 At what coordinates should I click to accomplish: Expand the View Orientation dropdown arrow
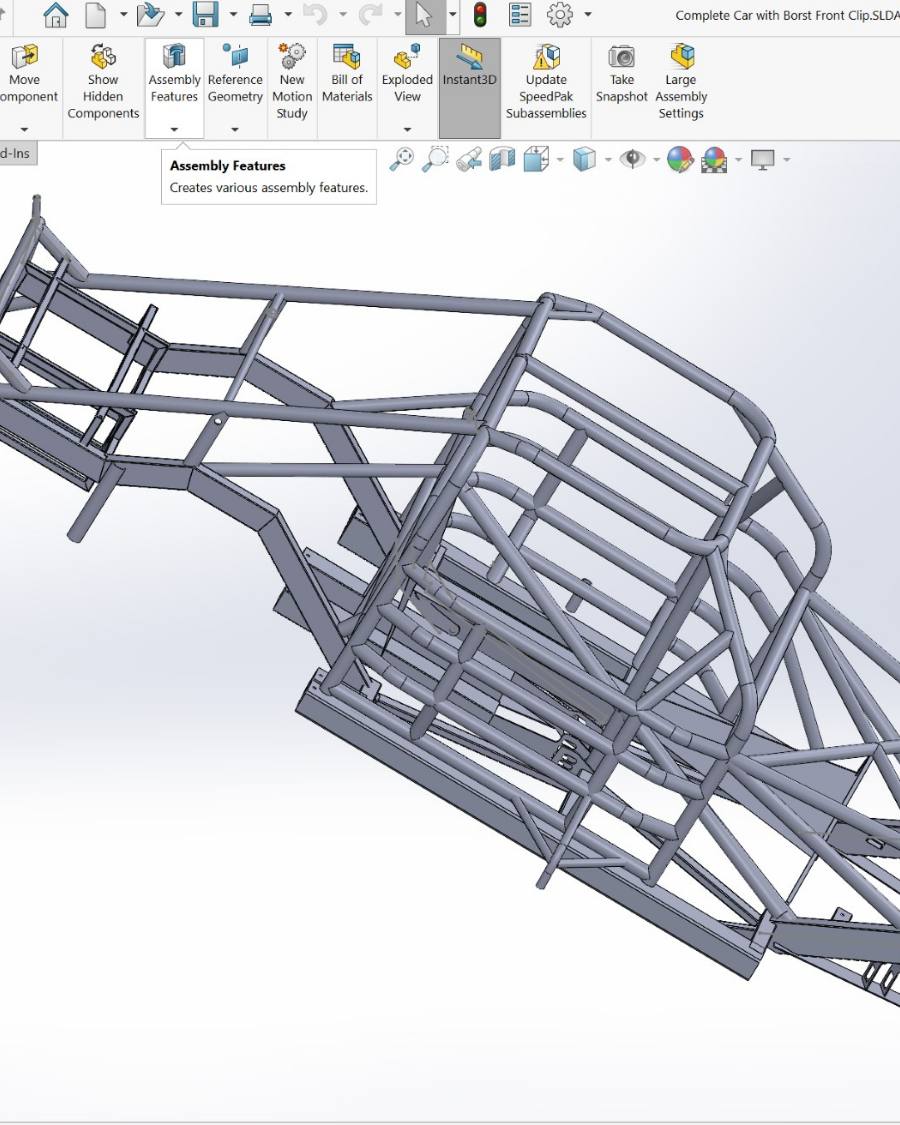(560, 159)
